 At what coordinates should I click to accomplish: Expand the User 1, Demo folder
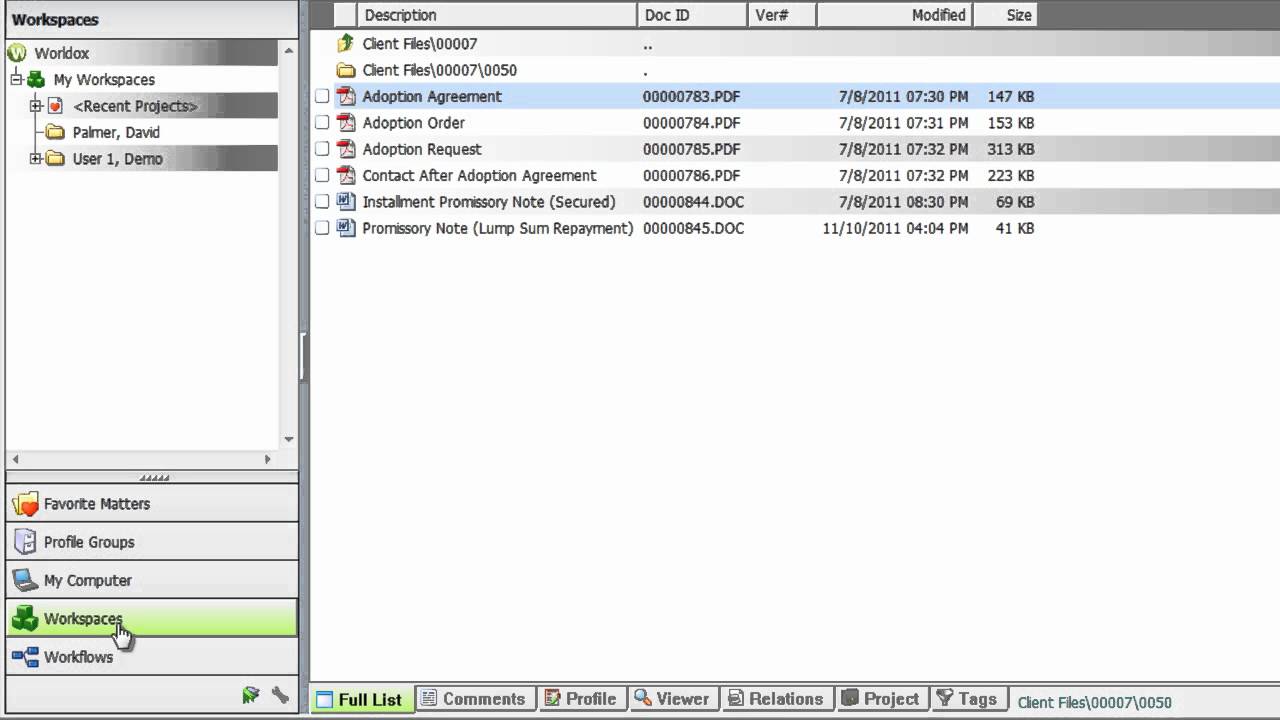36,159
